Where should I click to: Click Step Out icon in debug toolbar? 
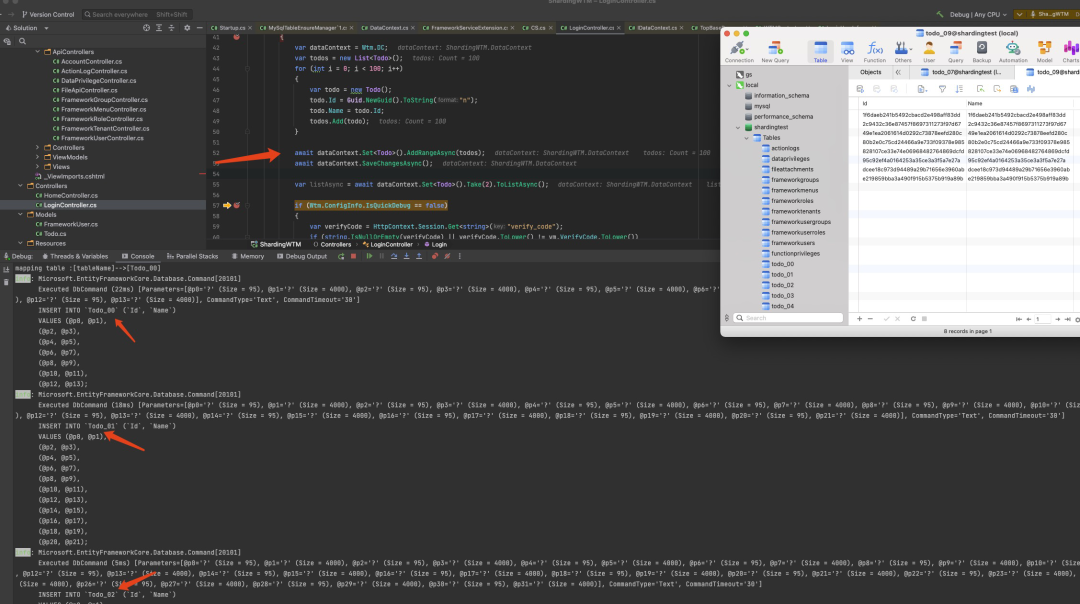419,256
